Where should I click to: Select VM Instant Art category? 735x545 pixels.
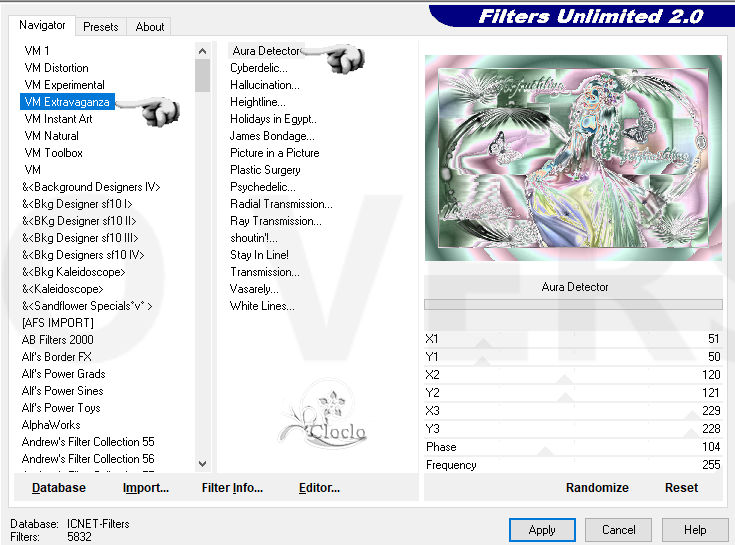pyautogui.click(x=58, y=119)
